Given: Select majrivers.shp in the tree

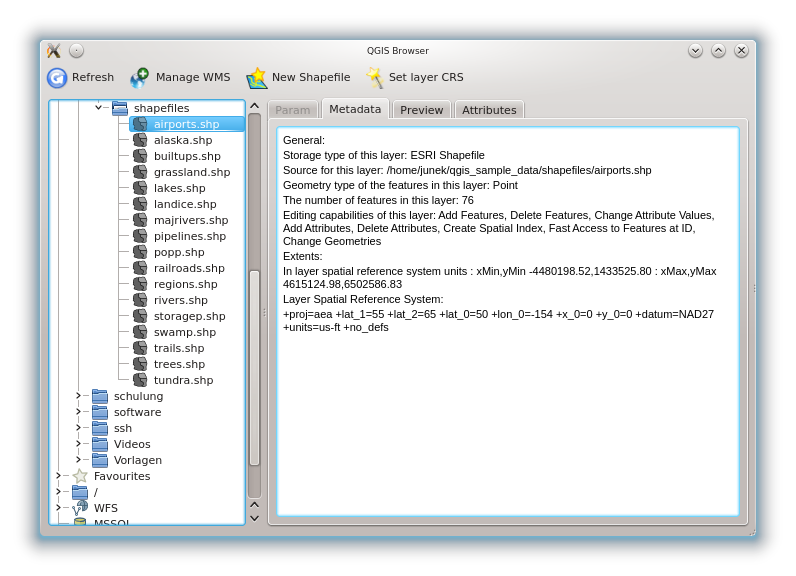Looking at the screenshot, I should 191,220.
